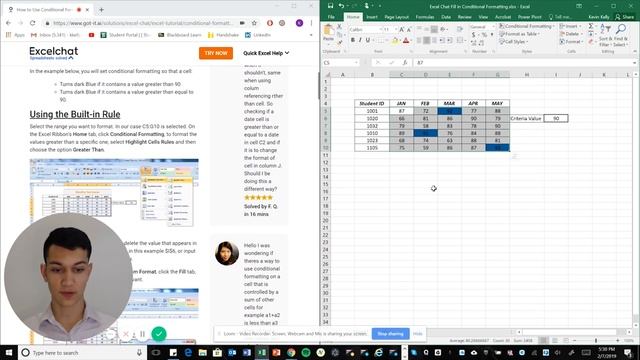Screen dimensions: 640x360
Task: Open a new Chrome tab
Action: [101, 9]
